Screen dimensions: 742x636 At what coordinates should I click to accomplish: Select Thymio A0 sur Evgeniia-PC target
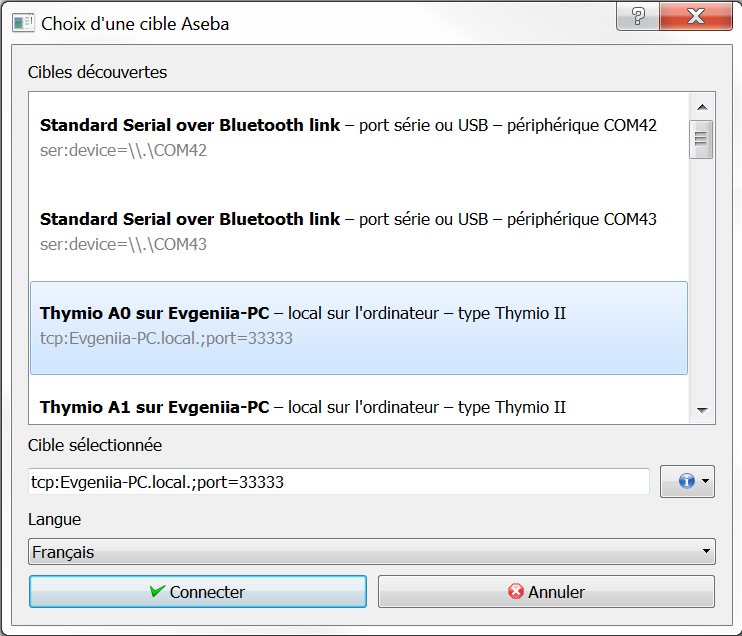point(359,328)
